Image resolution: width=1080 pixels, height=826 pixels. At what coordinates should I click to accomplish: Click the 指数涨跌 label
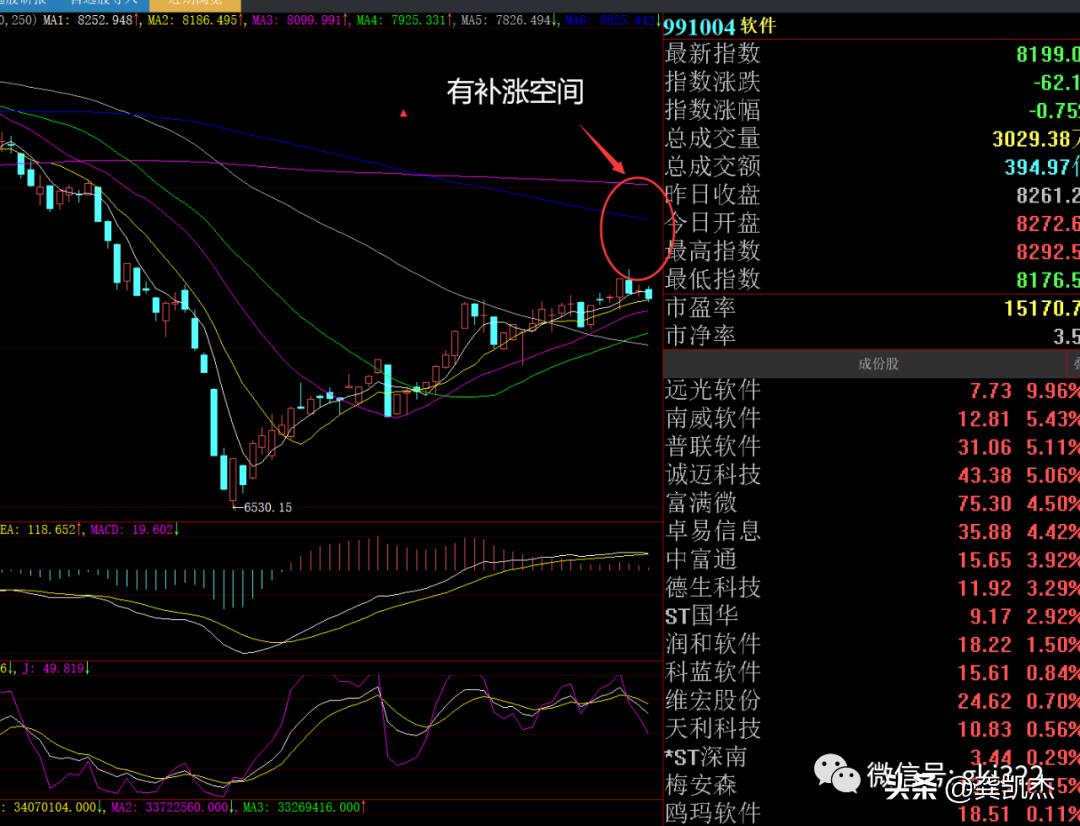pos(713,82)
